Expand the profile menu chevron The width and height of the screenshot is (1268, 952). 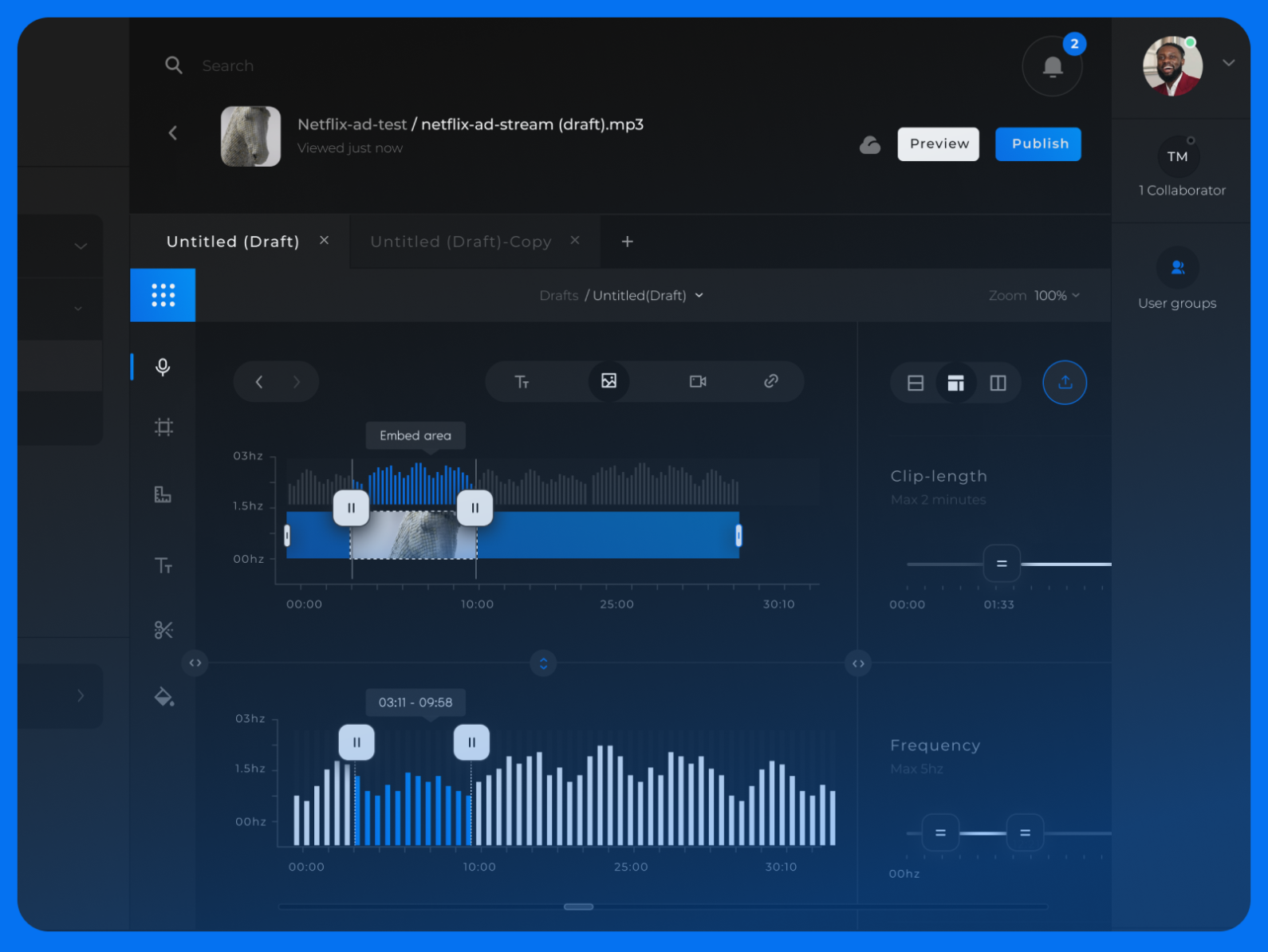click(x=1229, y=63)
